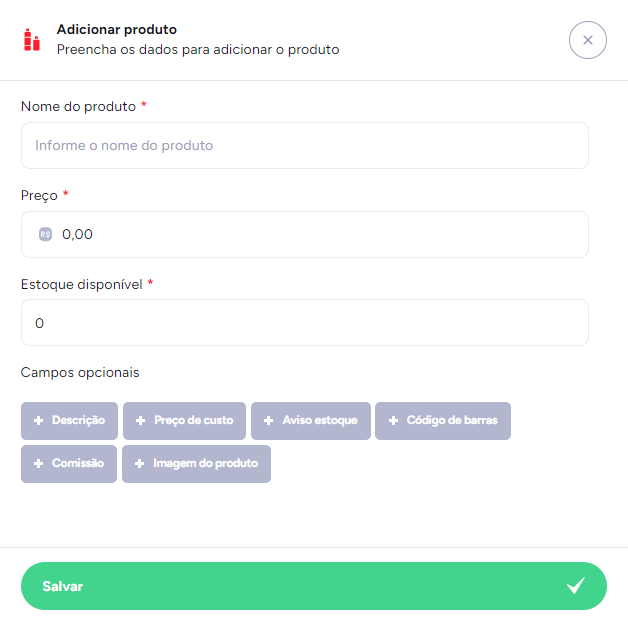
Task: Click plus icon on Código de barras chip
Action: pyautogui.click(x=393, y=421)
